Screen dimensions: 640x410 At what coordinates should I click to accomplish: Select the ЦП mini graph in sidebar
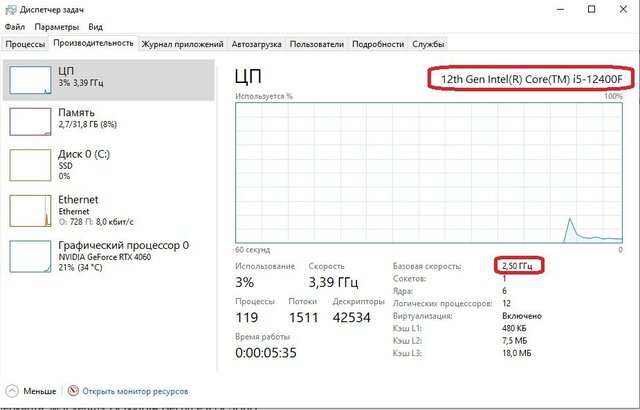click(x=29, y=80)
